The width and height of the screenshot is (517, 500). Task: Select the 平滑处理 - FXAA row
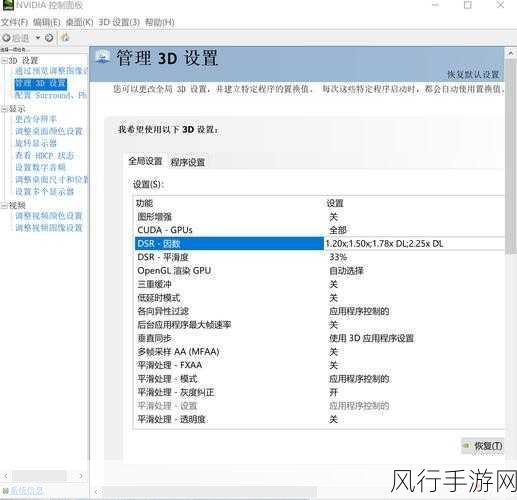coord(319,365)
